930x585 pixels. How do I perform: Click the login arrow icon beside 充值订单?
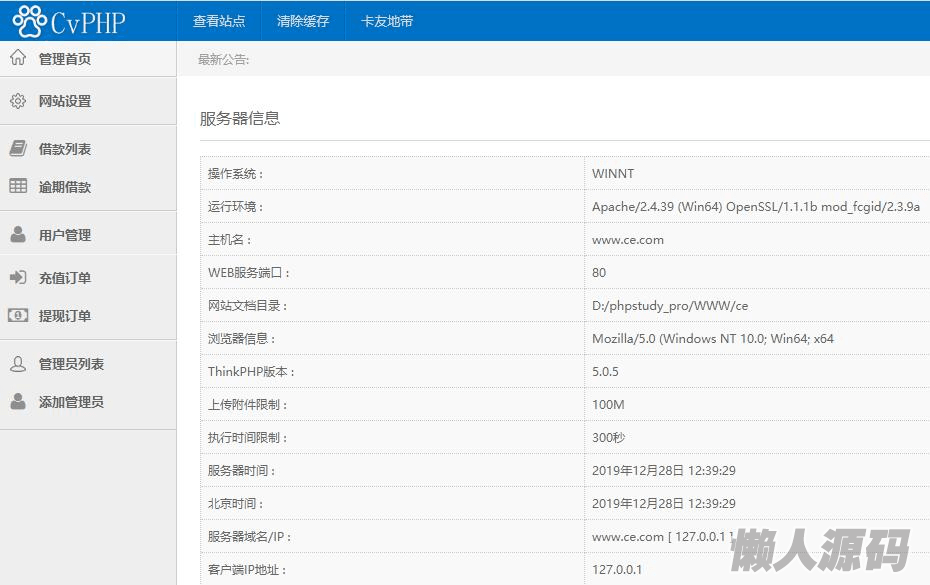click(18, 277)
